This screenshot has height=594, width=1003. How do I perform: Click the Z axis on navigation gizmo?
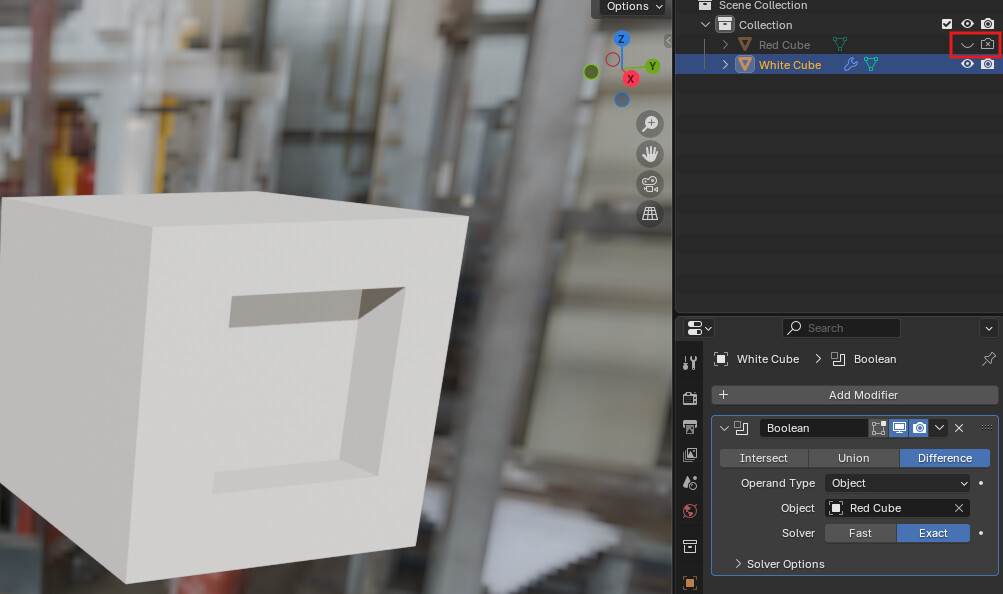click(x=620, y=39)
